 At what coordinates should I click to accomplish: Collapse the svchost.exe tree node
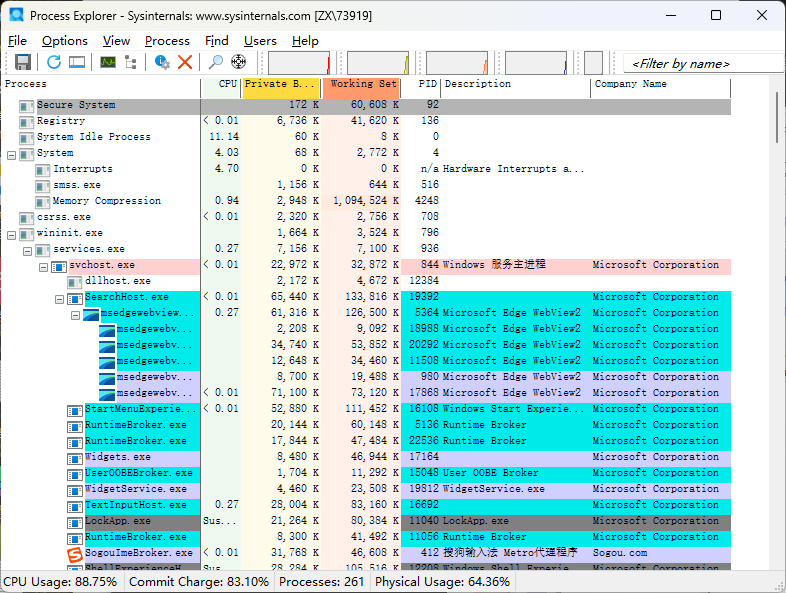pos(44,267)
